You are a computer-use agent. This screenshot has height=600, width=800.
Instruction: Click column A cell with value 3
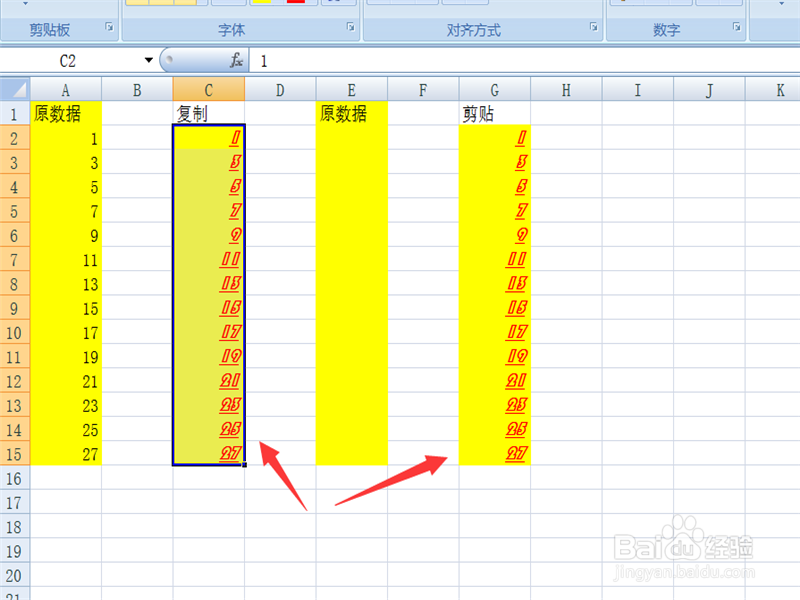coord(66,162)
